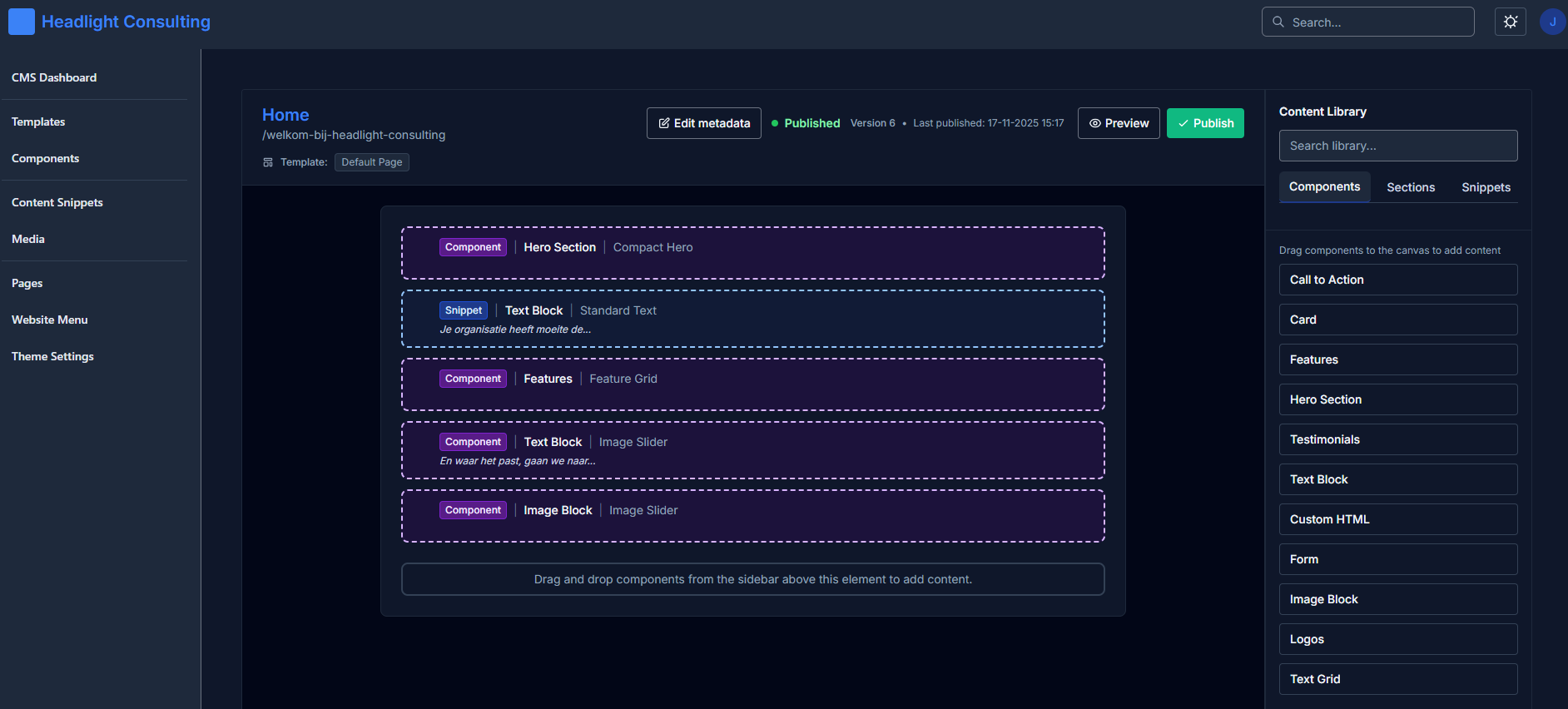The image size is (1568, 709).
Task: Click the Call to Action library component
Action: (x=1397, y=280)
